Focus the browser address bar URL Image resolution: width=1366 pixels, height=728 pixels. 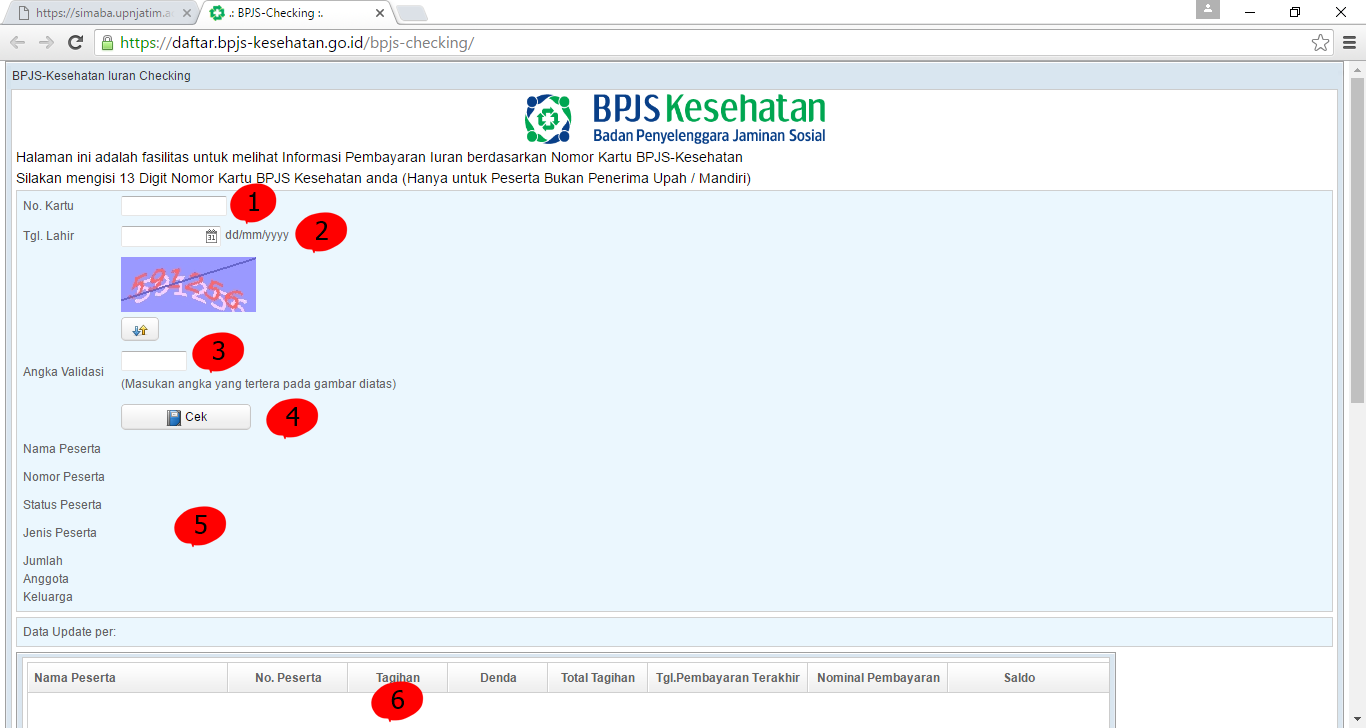click(297, 42)
